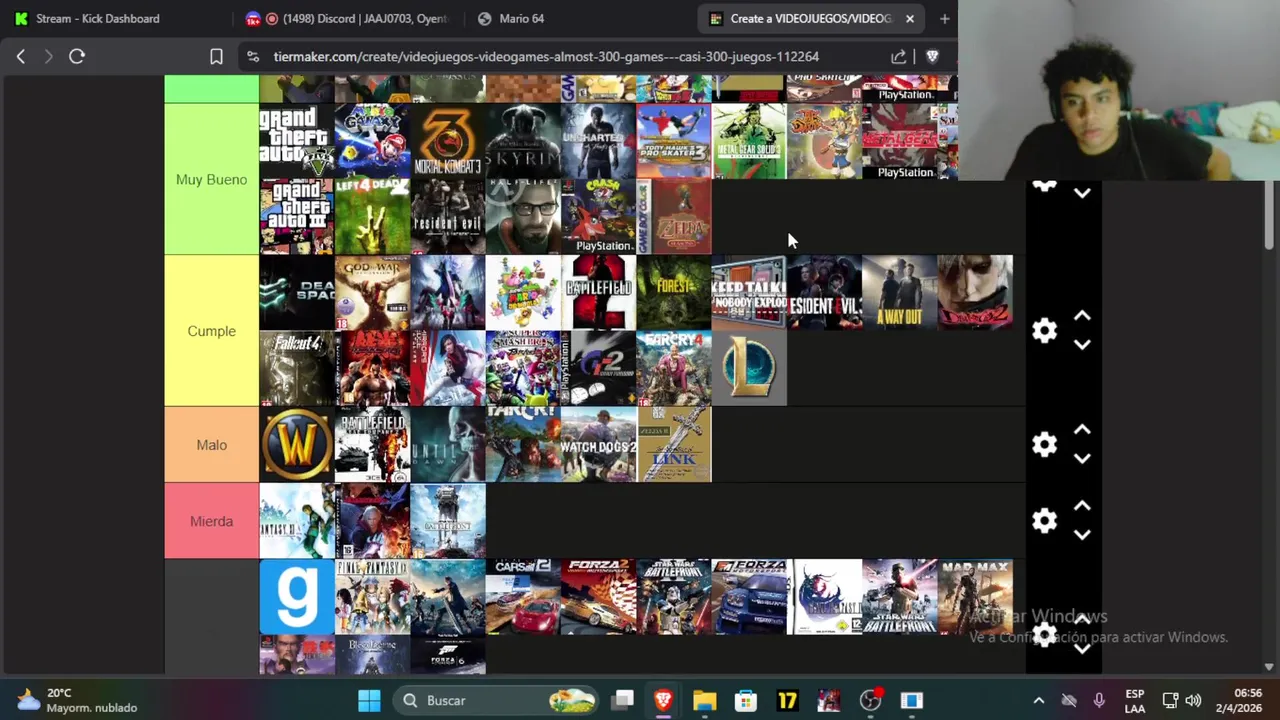Viewport: 1280px width, 720px height.
Task: Move the Mierda tier up
Action: click(1082, 506)
